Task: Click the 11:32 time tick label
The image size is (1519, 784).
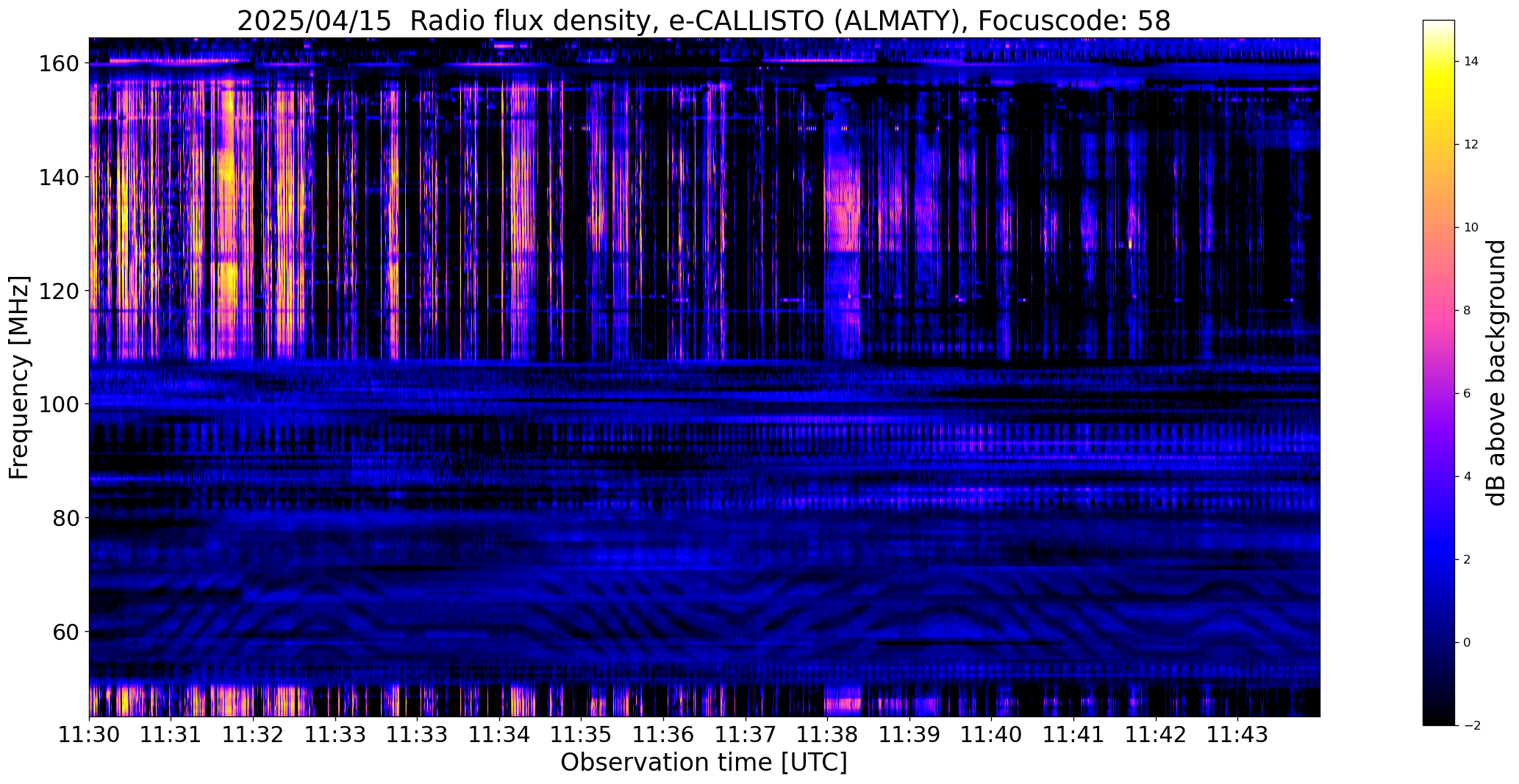Action: tap(253, 735)
